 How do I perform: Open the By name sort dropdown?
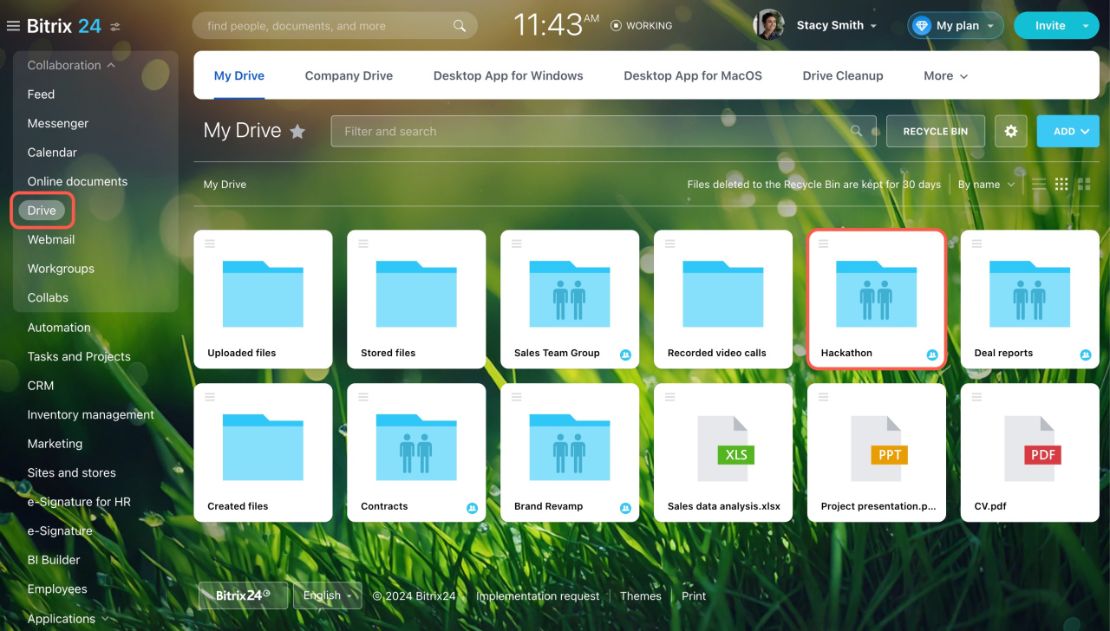point(986,184)
